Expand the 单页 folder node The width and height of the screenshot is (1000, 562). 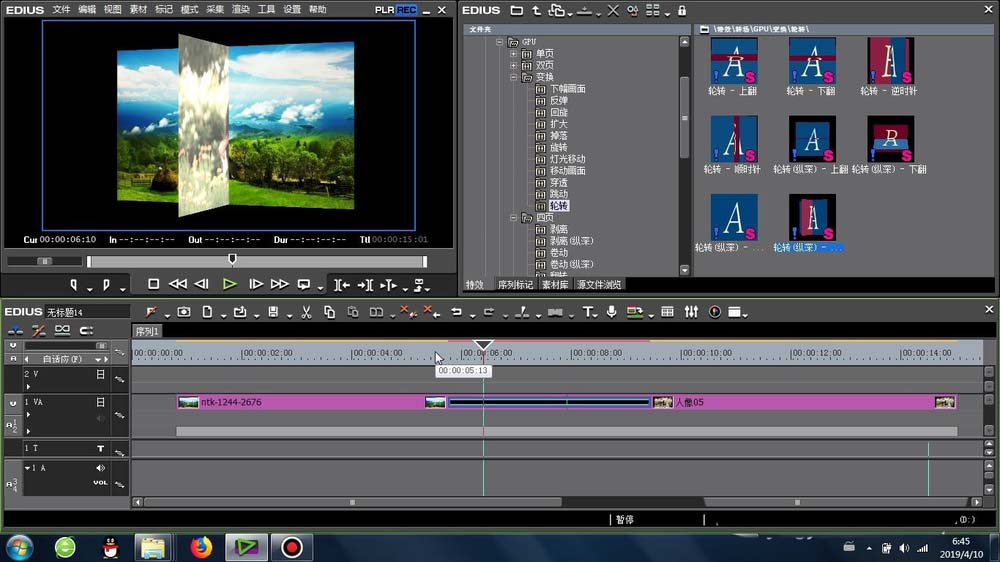click(514, 54)
